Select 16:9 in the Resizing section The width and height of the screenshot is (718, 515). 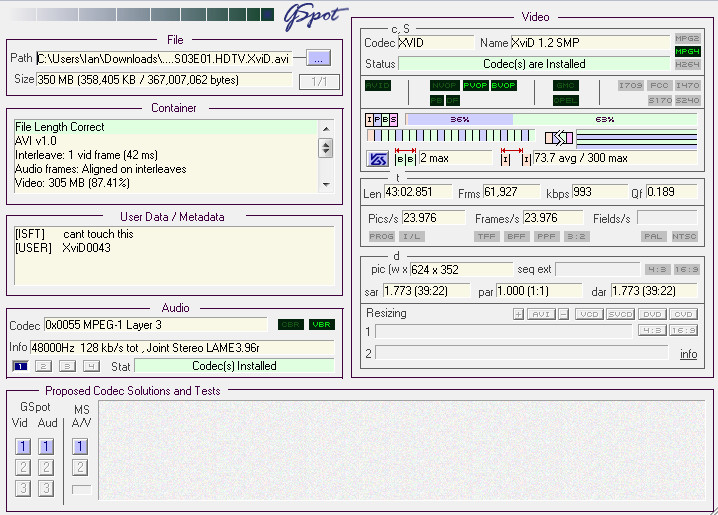pyautogui.click(x=683, y=330)
